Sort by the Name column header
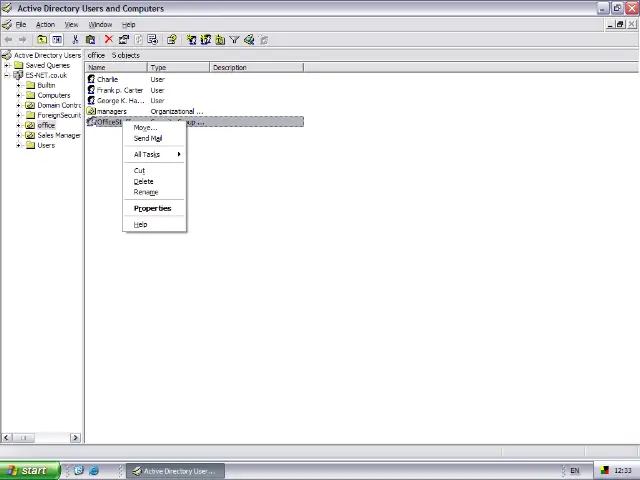The image size is (640, 480). coord(116,67)
